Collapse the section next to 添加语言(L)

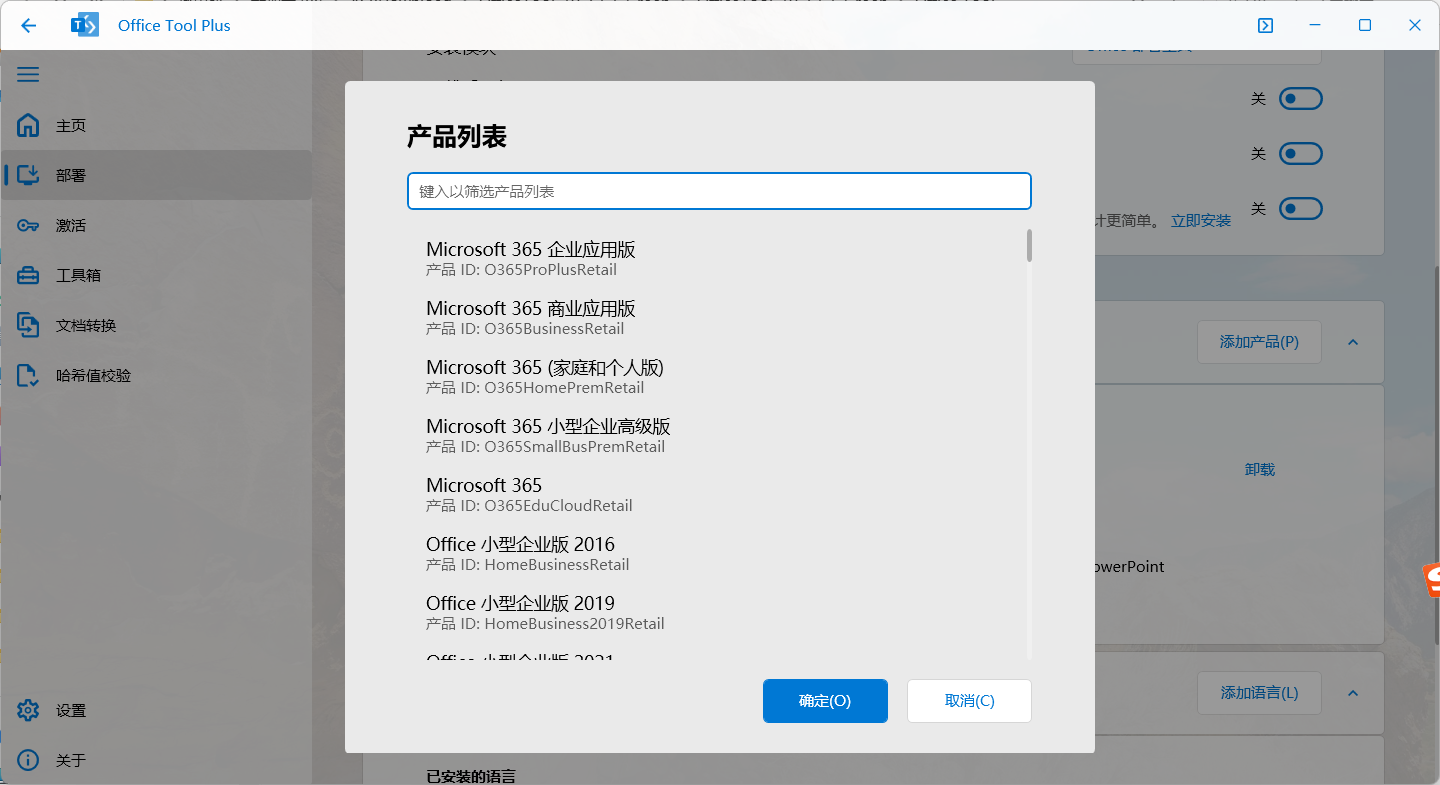pyautogui.click(x=1353, y=693)
